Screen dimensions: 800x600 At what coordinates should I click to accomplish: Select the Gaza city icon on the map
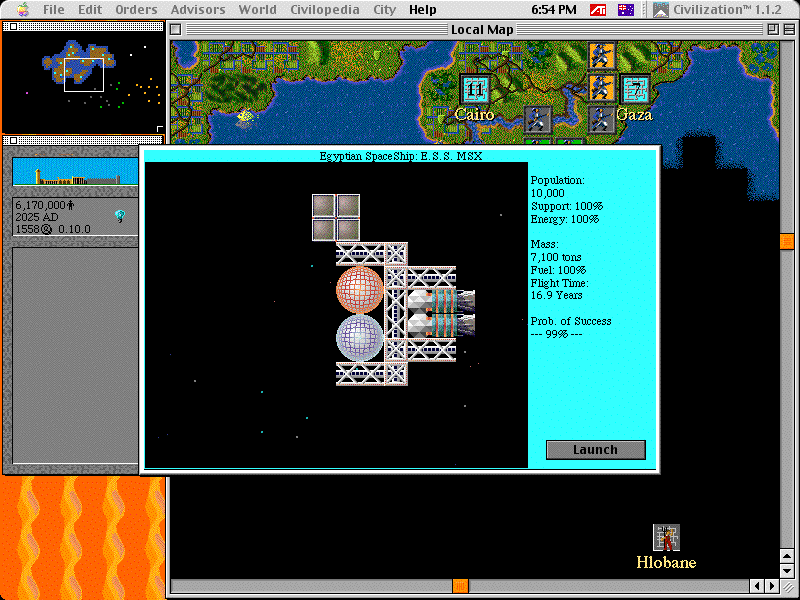pyautogui.click(x=636, y=90)
